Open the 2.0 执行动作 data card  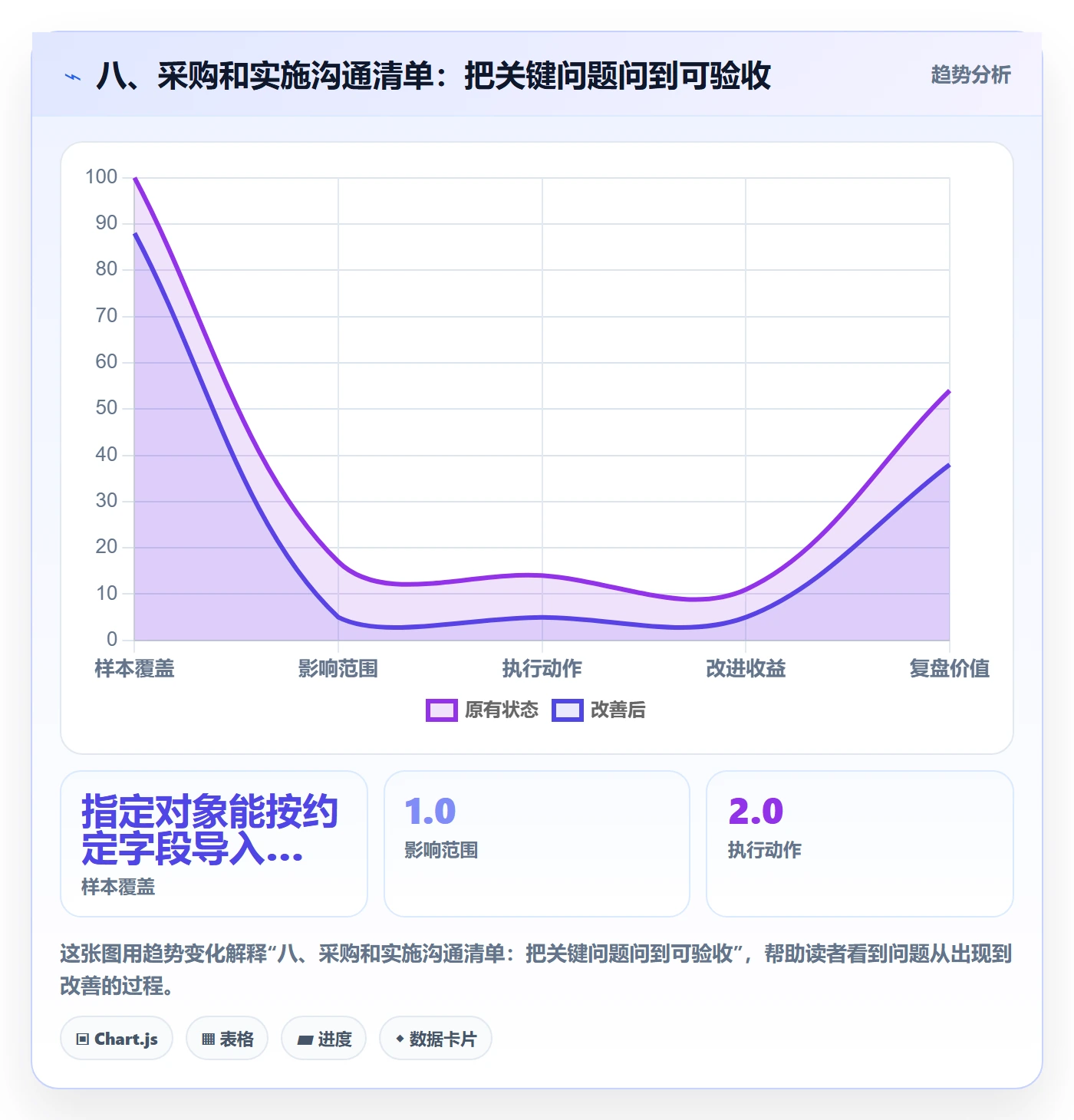coord(860,844)
